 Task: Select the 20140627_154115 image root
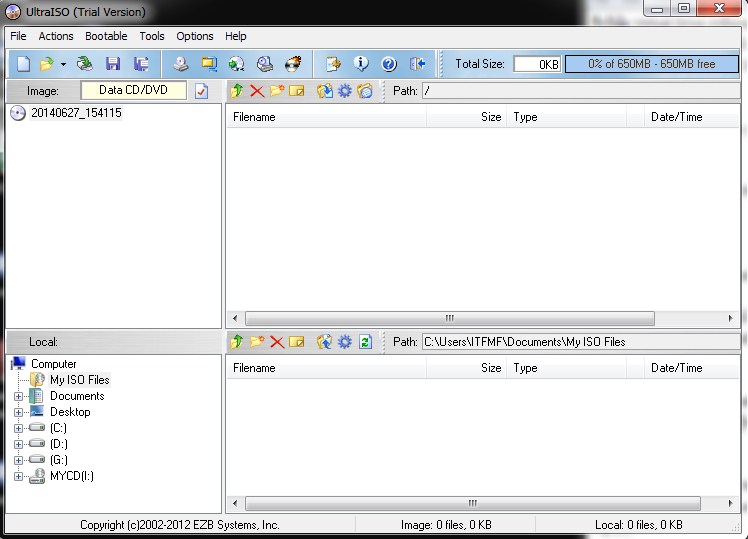click(76, 113)
